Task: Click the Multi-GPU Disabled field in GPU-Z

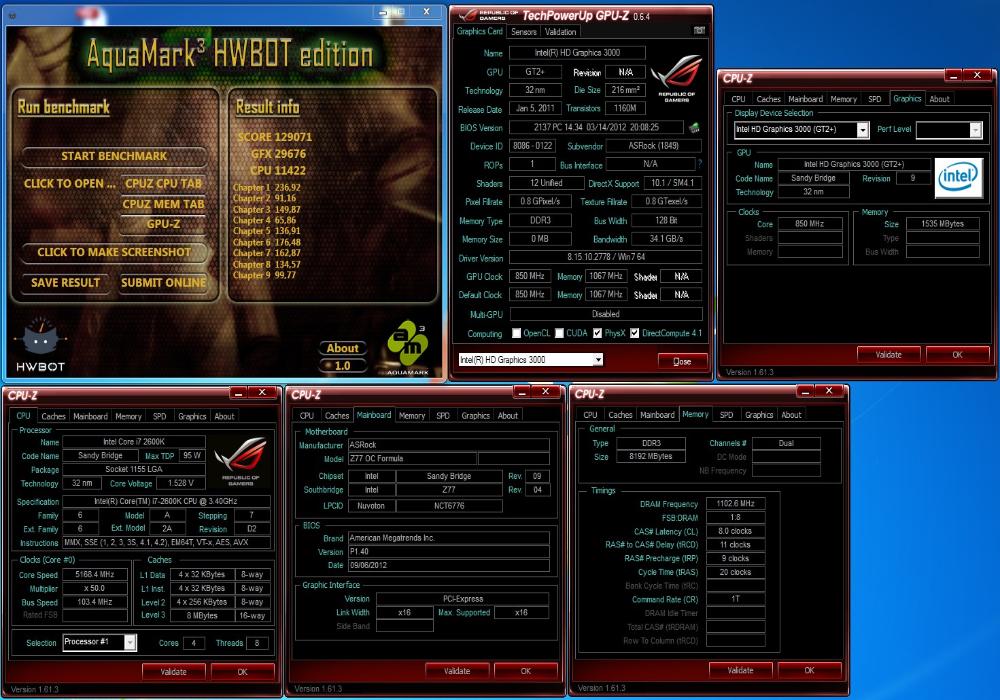Action: [x=606, y=314]
